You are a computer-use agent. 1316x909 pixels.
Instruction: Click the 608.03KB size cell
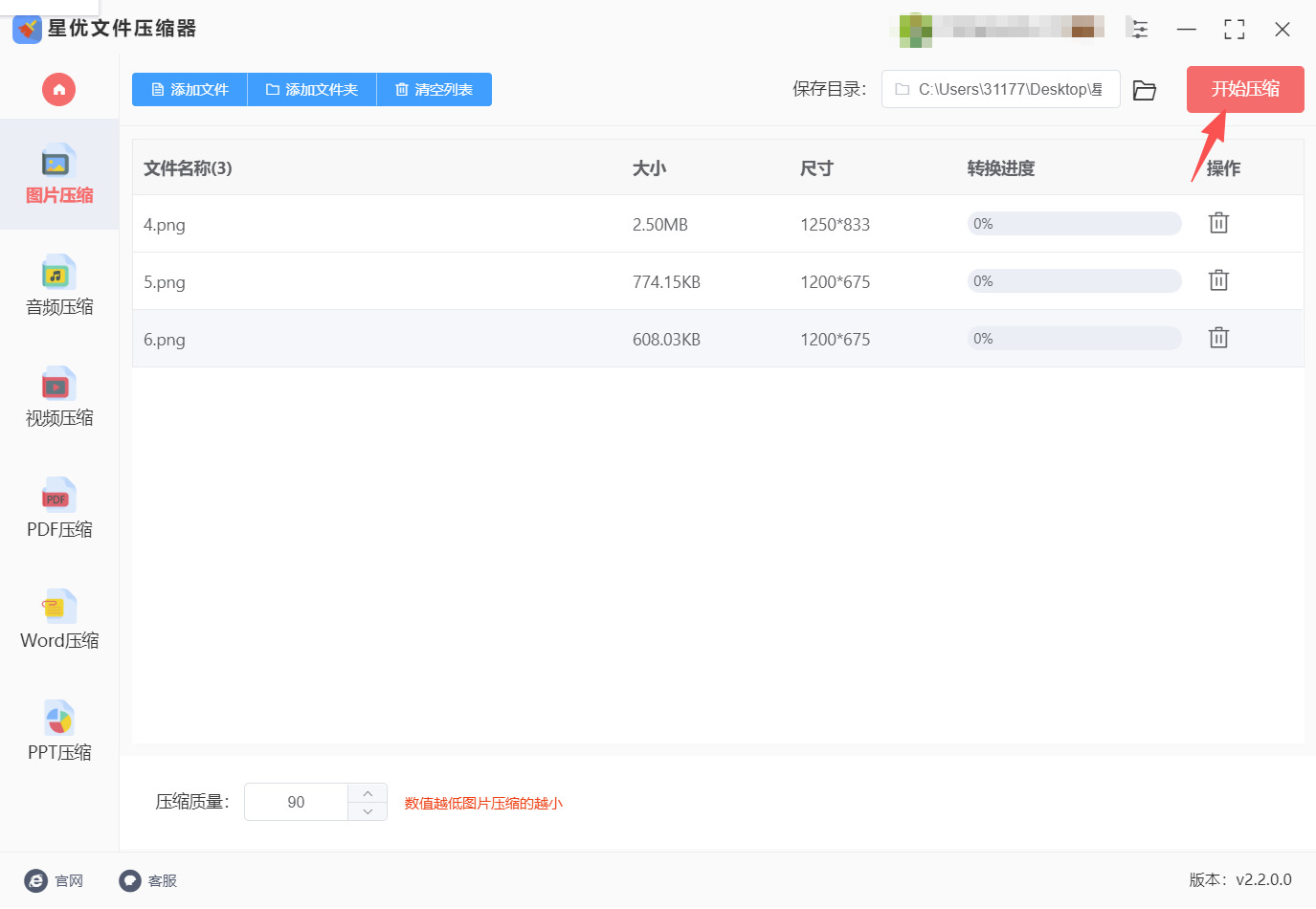click(x=666, y=340)
